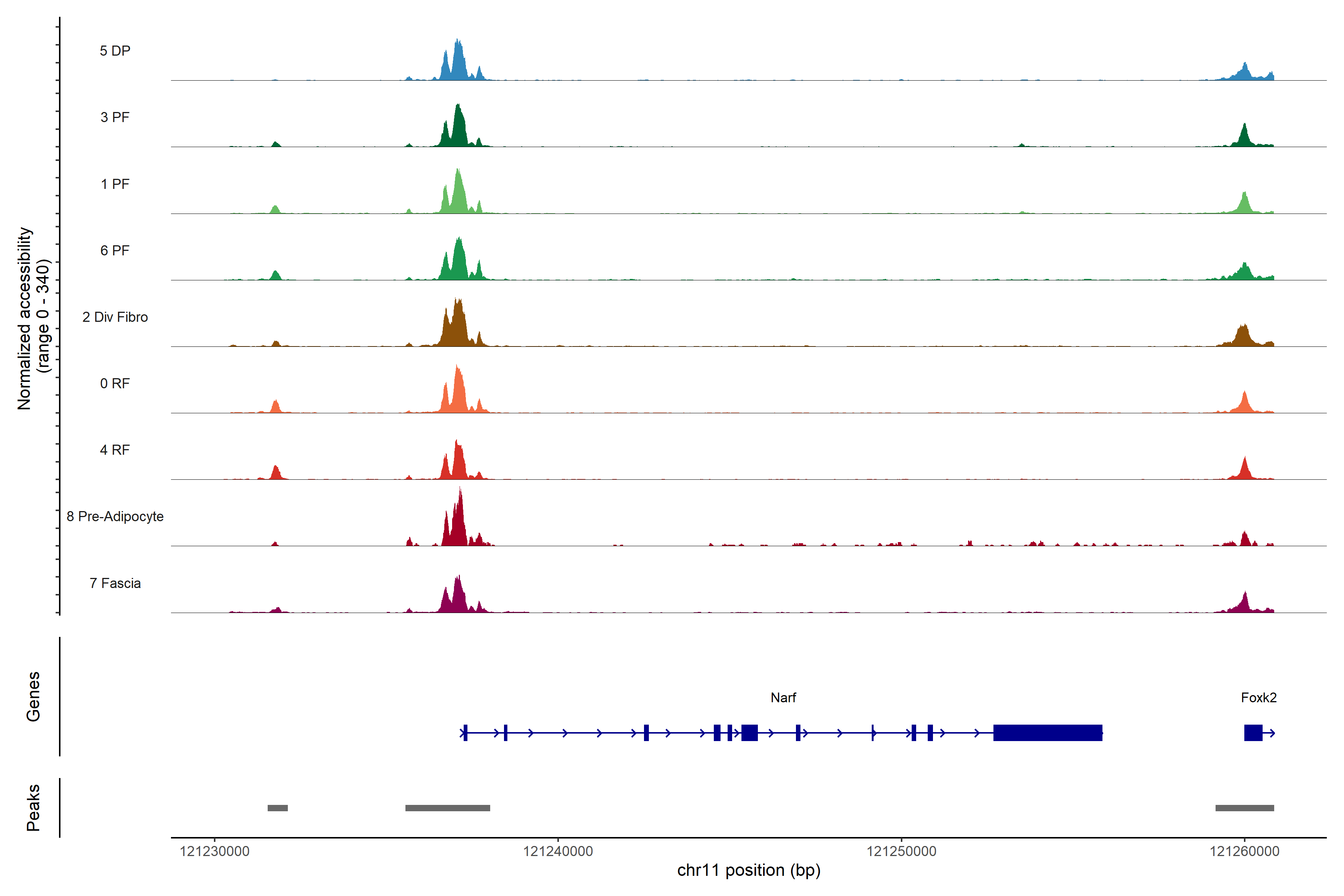1344x896 pixels.
Task: Click the chr11 position axis title
Action: (749, 870)
